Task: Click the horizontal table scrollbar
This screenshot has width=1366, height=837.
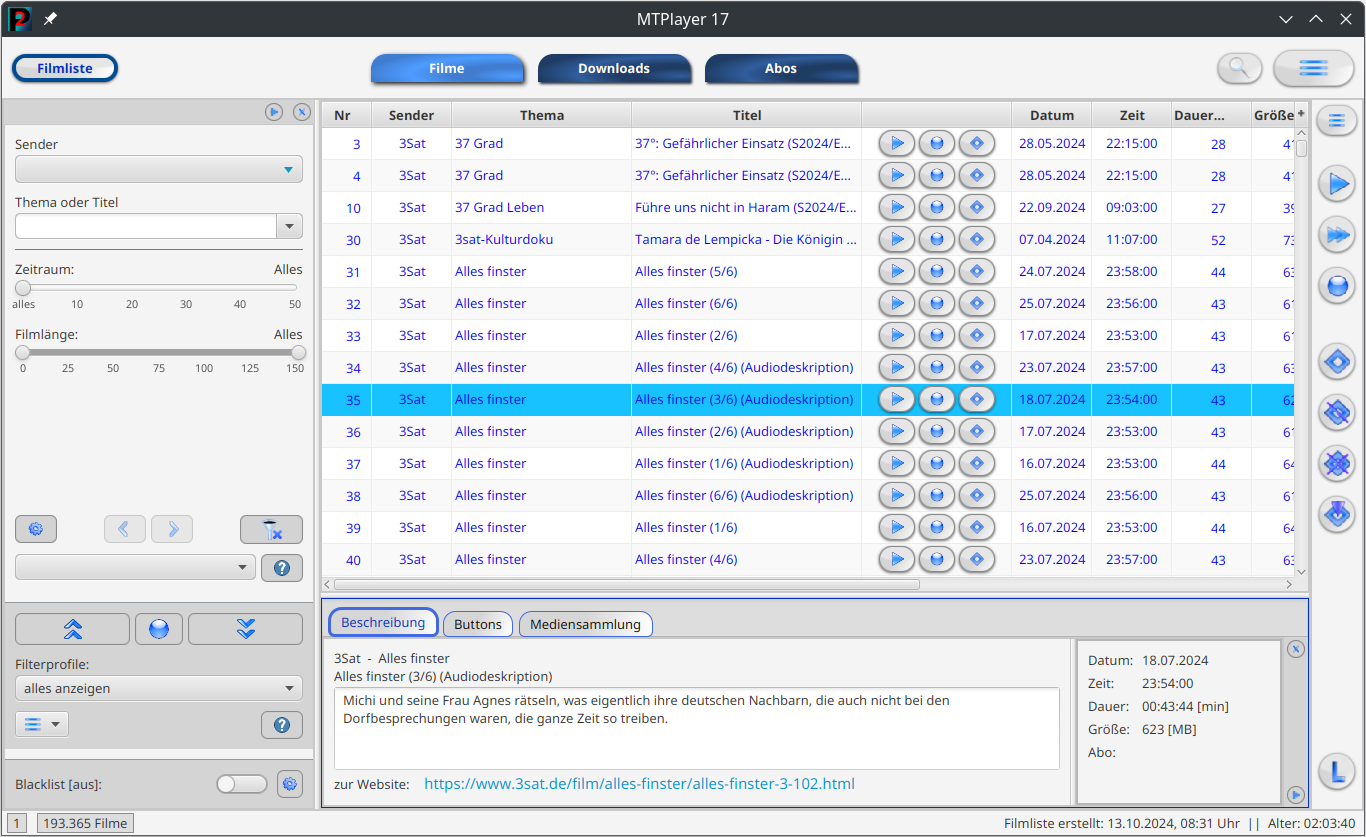Action: point(626,584)
